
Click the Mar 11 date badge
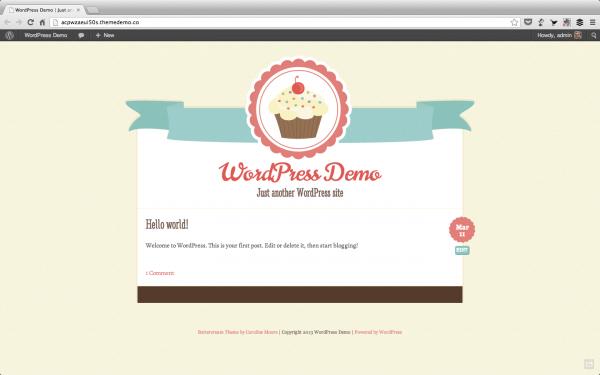[x=462, y=230]
